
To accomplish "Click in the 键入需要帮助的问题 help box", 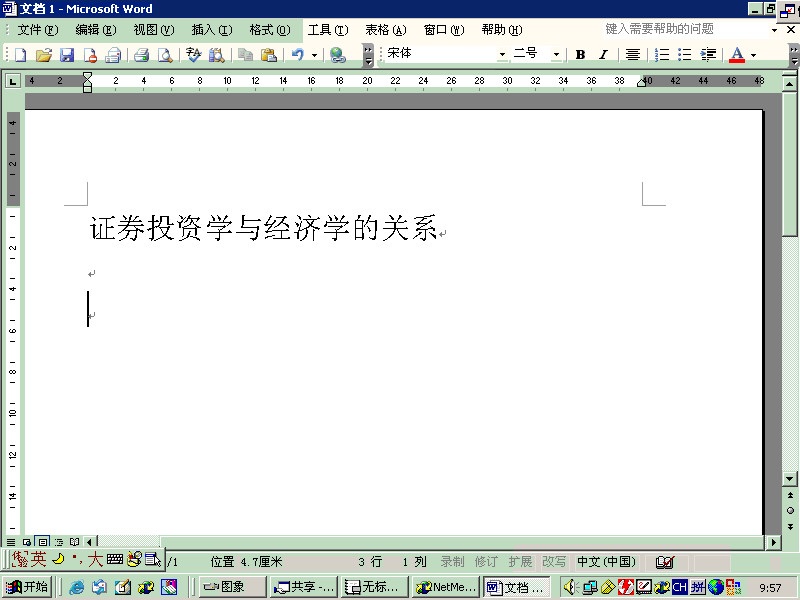I will 684,29.
